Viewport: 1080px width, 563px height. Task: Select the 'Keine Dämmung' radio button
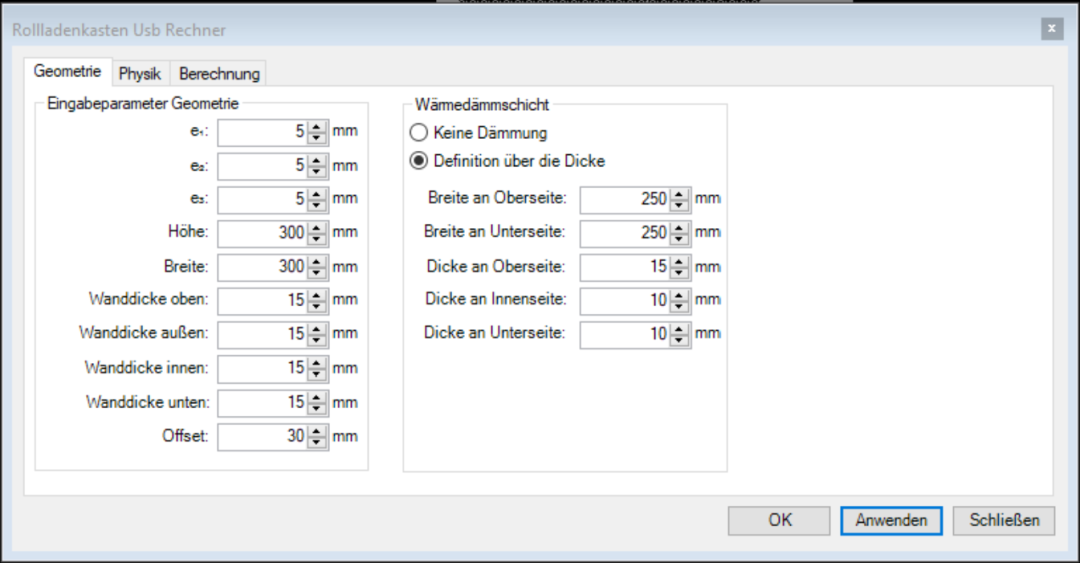coord(419,132)
